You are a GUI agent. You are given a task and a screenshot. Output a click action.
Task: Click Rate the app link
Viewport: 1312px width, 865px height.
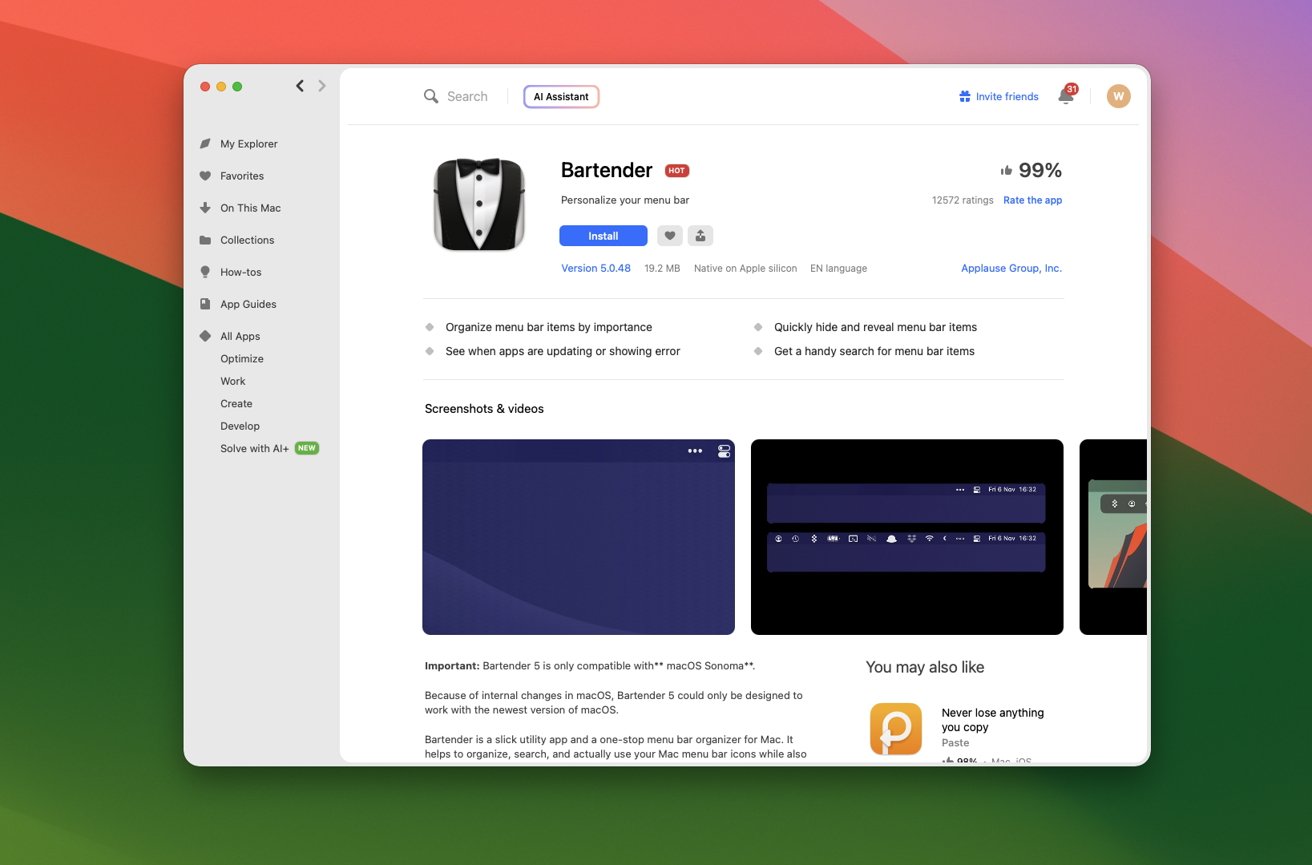coord(1033,200)
